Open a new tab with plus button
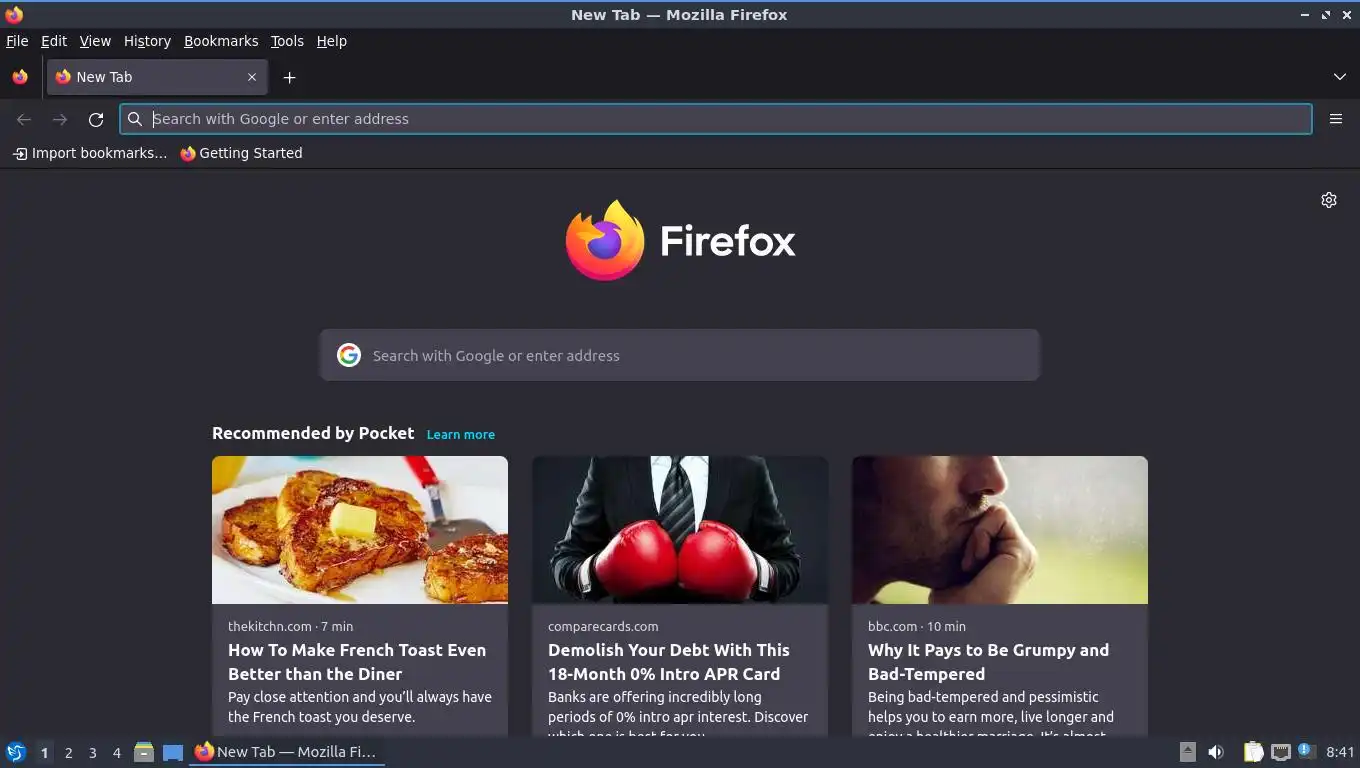1360x768 pixels. [x=289, y=77]
